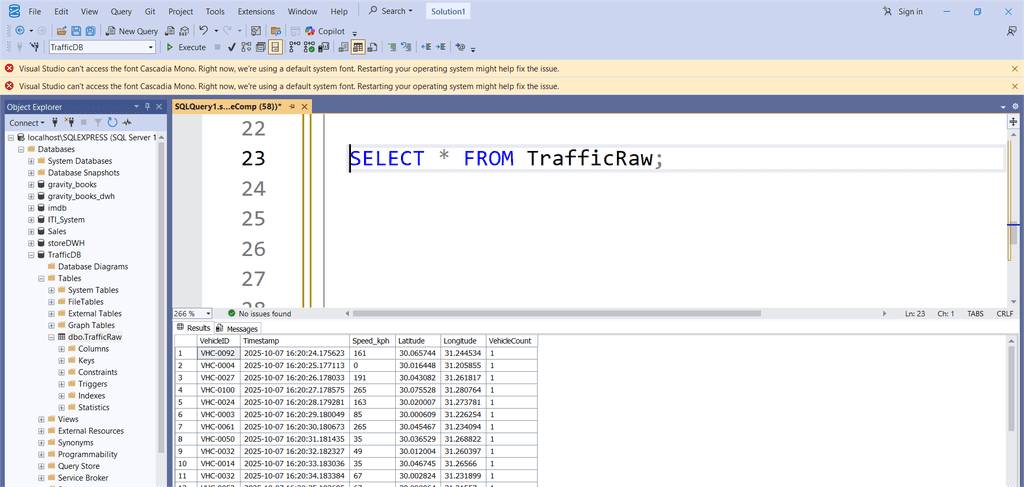The height and width of the screenshot is (487, 1024).
Task: Pin the Object Explorer panel with auto-hide pin
Action: tap(147, 106)
